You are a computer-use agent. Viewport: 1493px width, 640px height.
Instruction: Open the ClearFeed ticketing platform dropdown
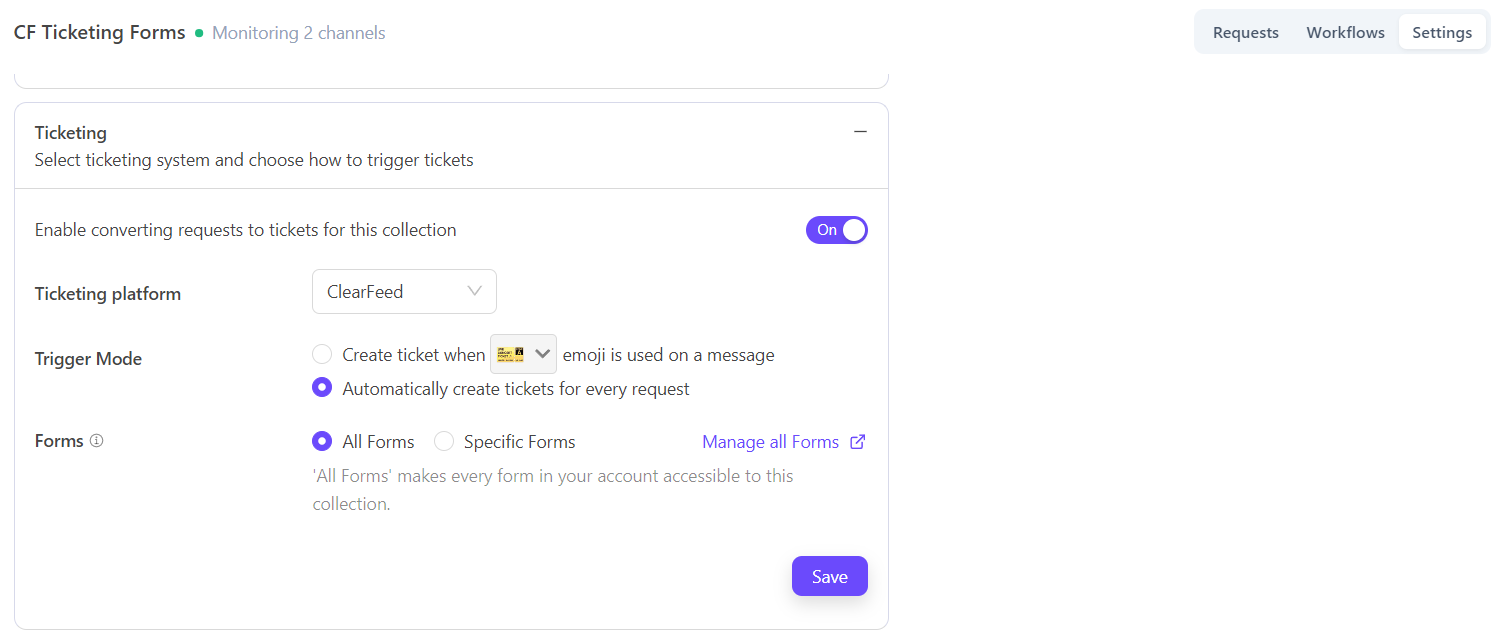[x=404, y=292]
